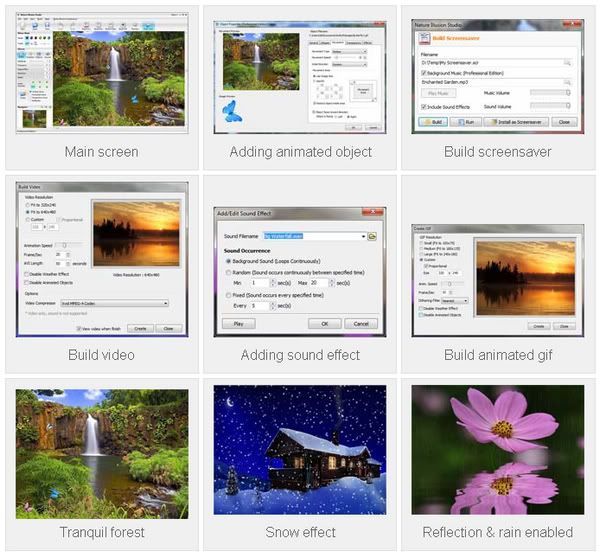Open the Video Compression dropdown
Screen dimensions: 600x558
click(x=114, y=303)
